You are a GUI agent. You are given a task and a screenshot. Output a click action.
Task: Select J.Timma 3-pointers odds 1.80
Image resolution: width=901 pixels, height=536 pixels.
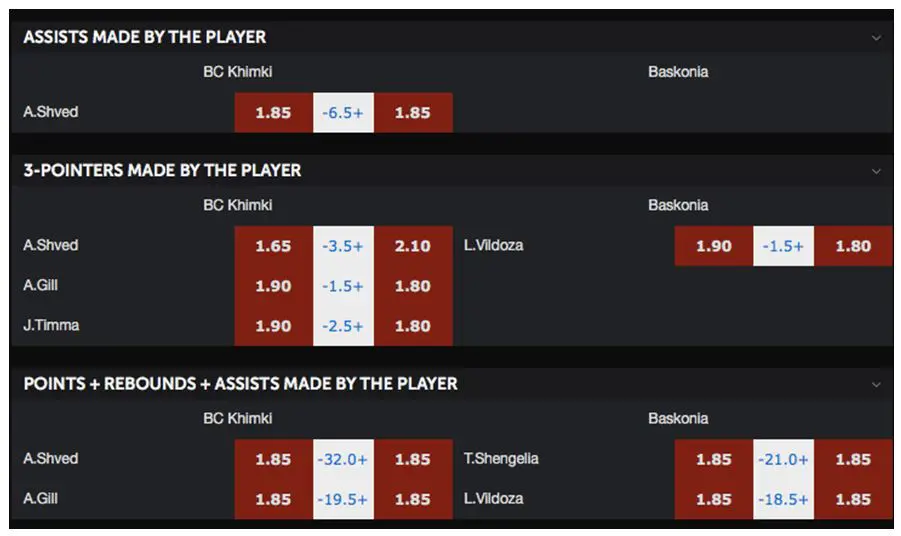[413, 326]
